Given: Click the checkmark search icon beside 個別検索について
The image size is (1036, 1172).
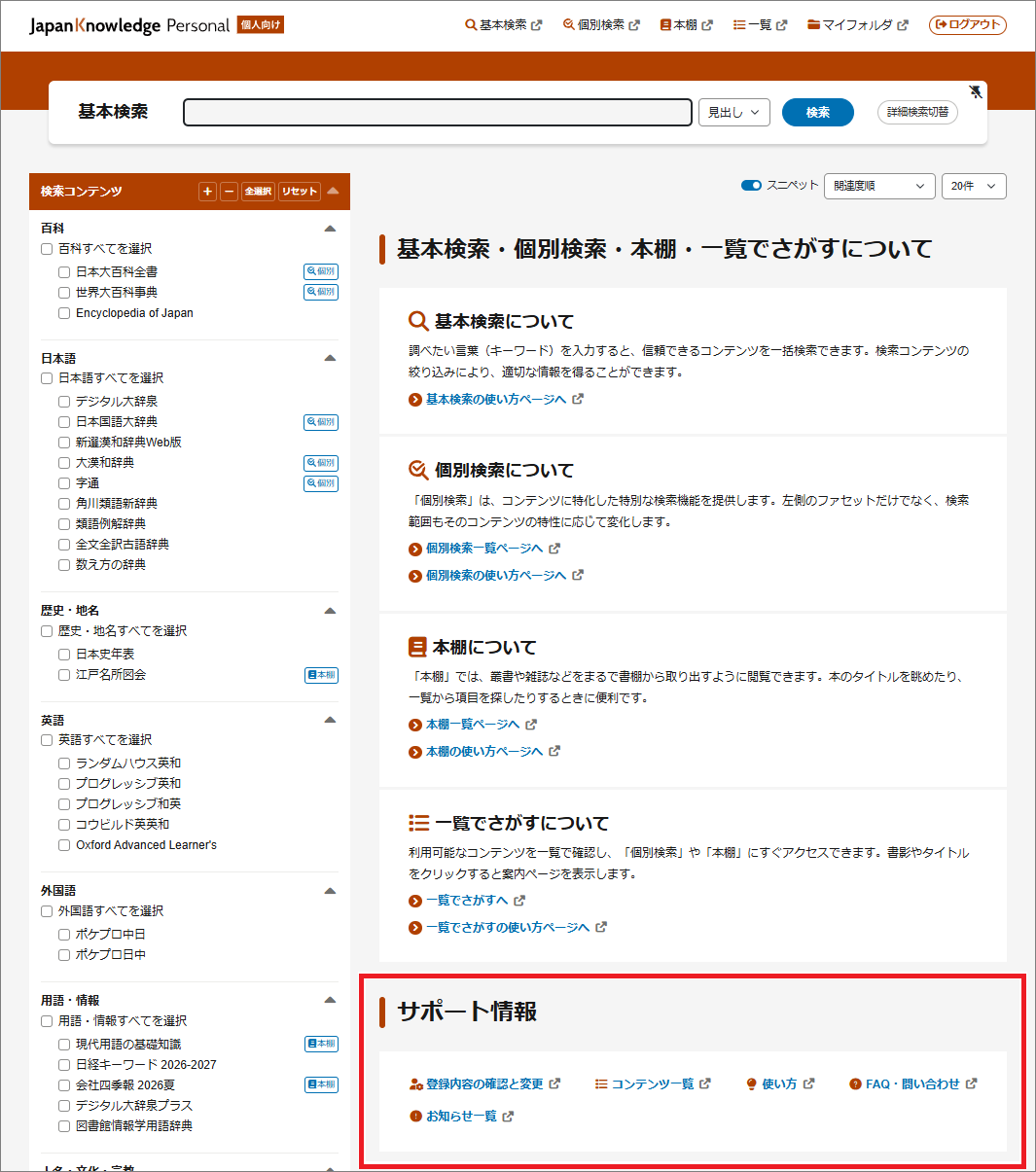Looking at the screenshot, I should click(418, 471).
